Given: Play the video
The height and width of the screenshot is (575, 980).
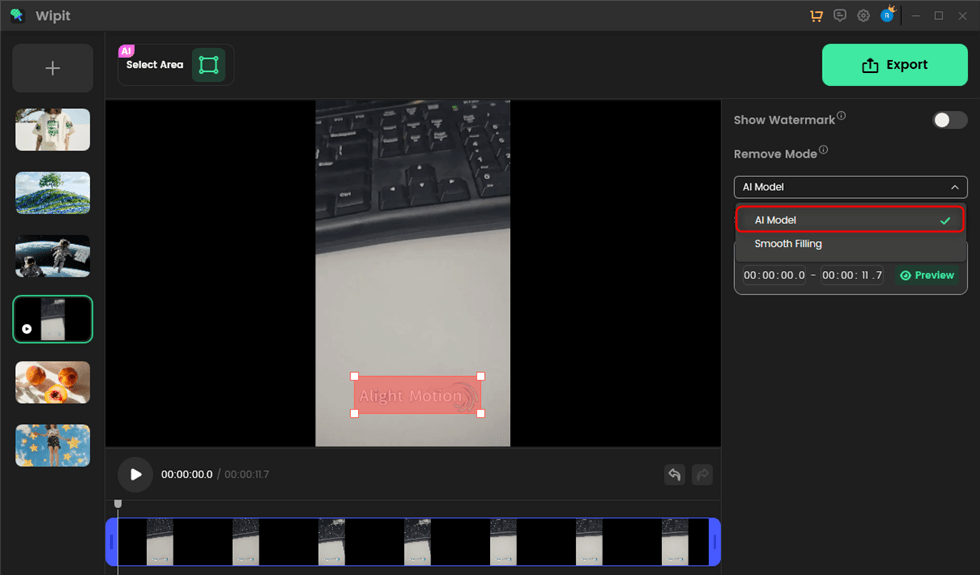Looking at the screenshot, I should click(135, 474).
